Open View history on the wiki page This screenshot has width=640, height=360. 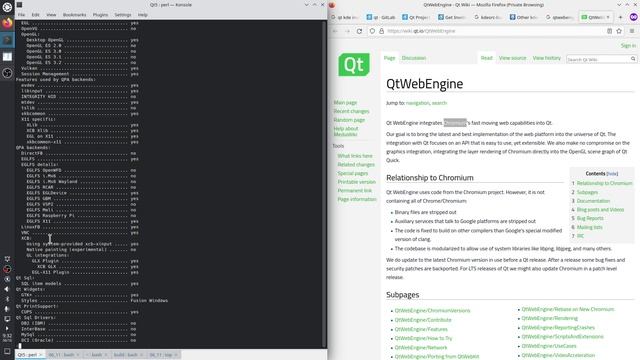click(x=547, y=58)
